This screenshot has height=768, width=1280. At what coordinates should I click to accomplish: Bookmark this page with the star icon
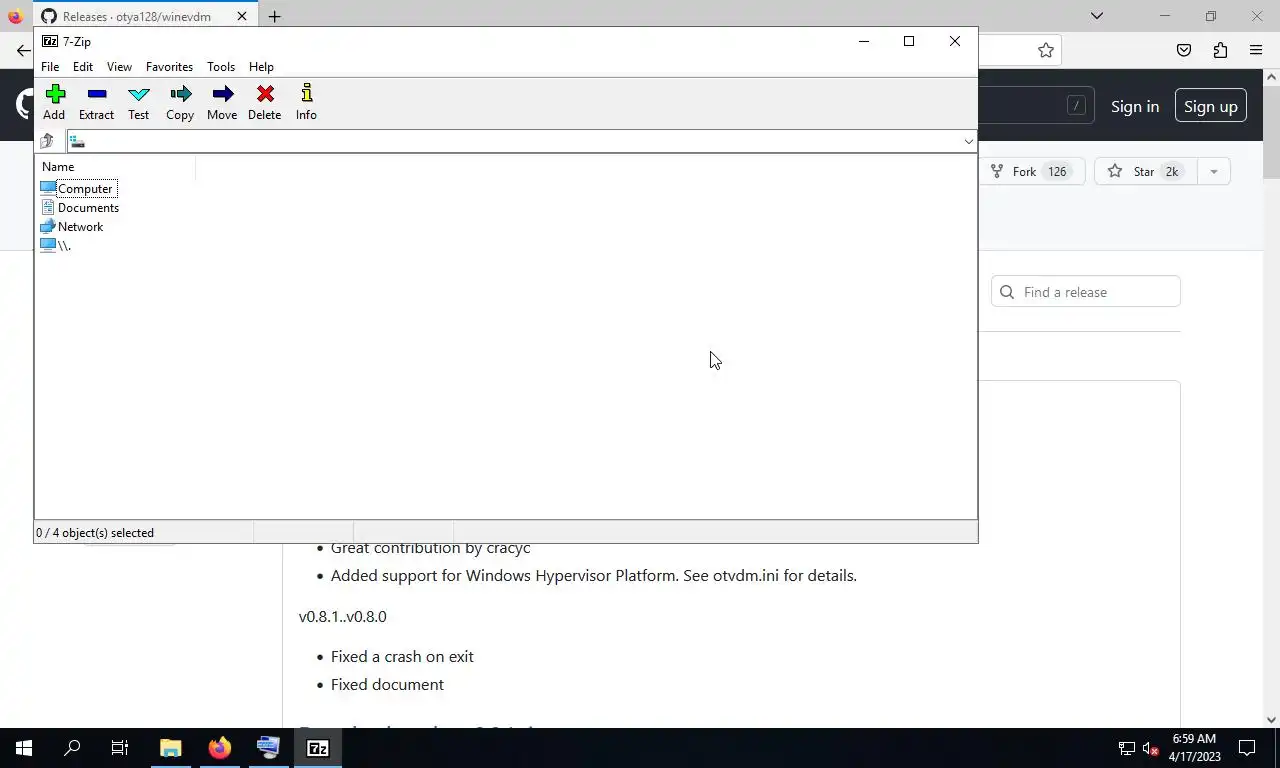[1046, 50]
